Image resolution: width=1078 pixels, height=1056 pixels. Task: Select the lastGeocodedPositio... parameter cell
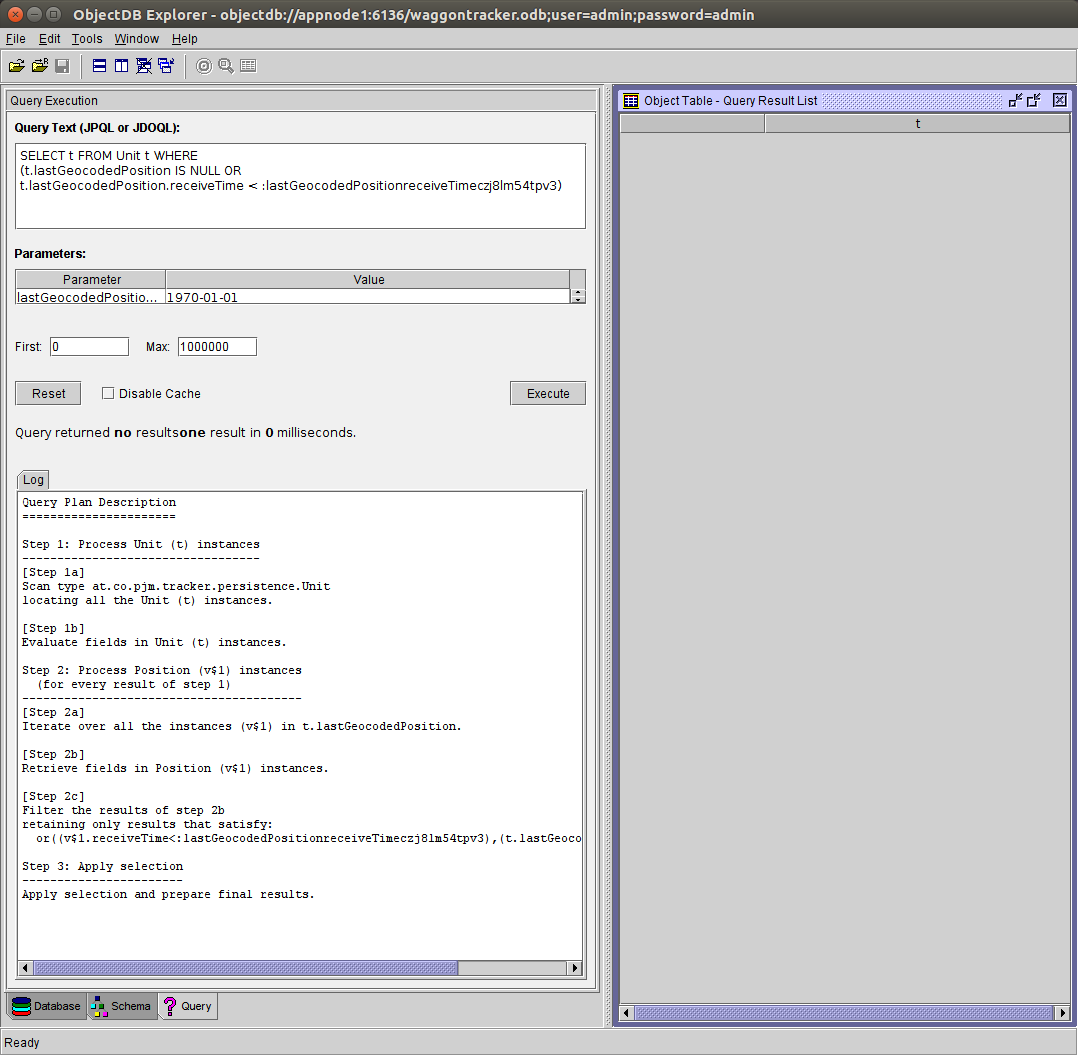tap(90, 297)
